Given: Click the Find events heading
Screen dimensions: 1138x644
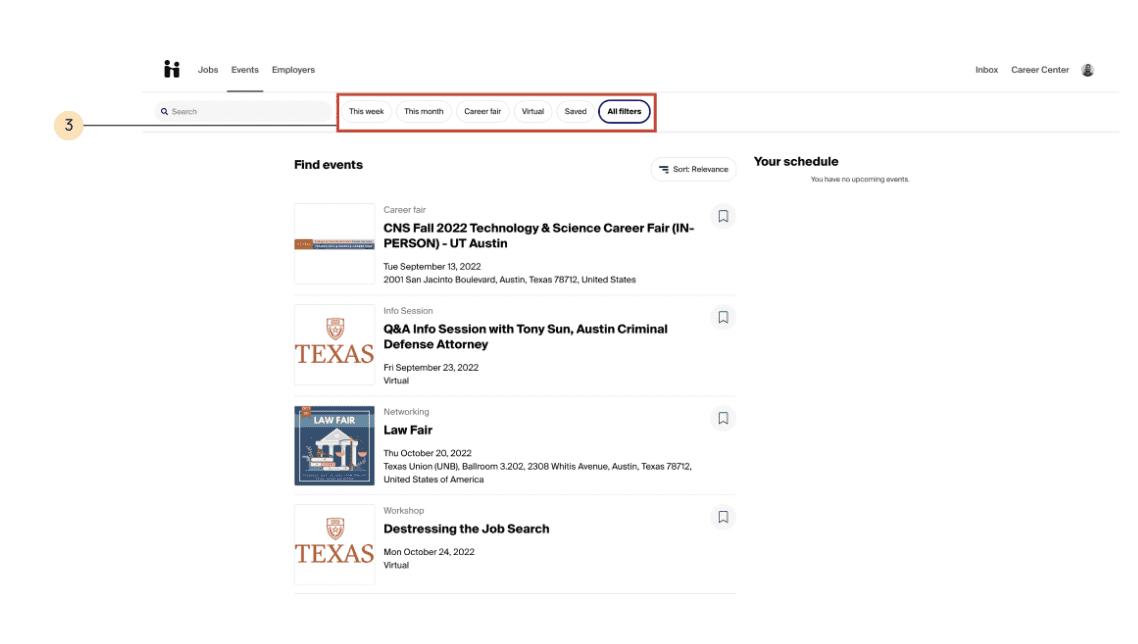Looking at the screenshot, I should [328, 165].
